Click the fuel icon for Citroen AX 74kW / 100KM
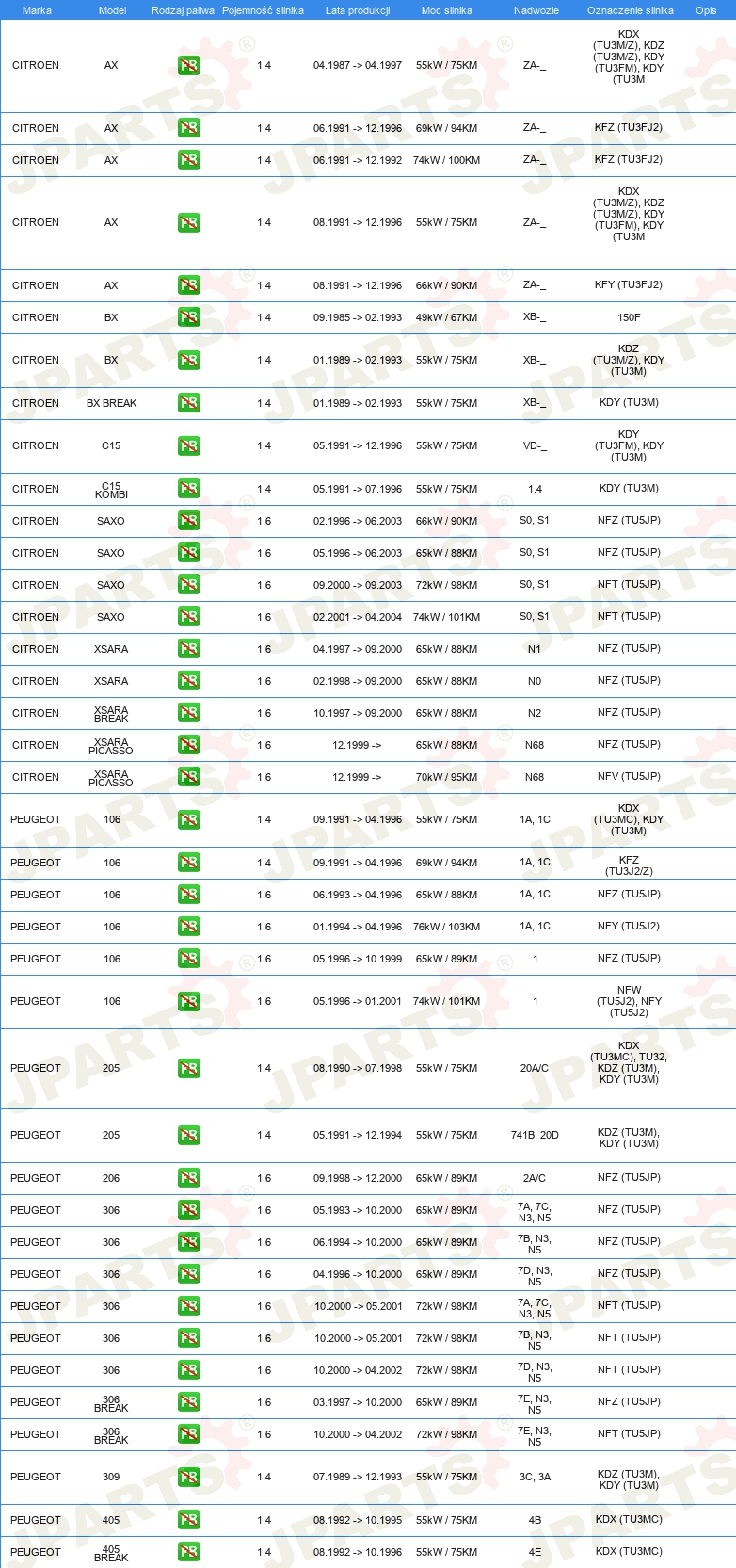The width and height of the screenshot is (736, 1568). (x=189, y=160)
